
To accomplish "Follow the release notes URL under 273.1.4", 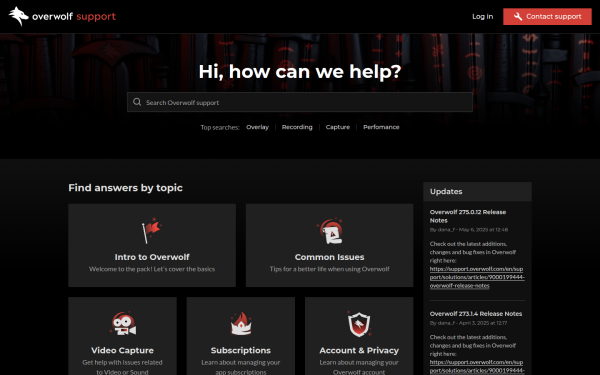I will 477,366.
